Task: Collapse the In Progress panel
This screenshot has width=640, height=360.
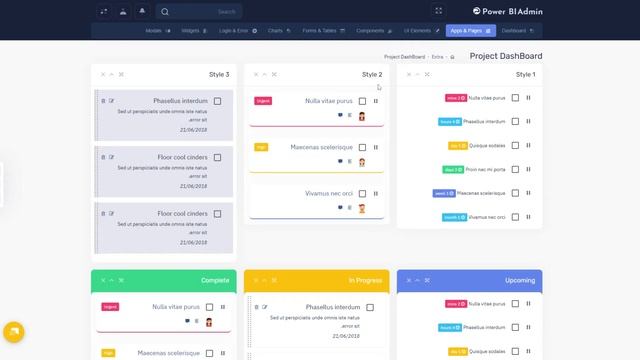Action: [264, 280]
